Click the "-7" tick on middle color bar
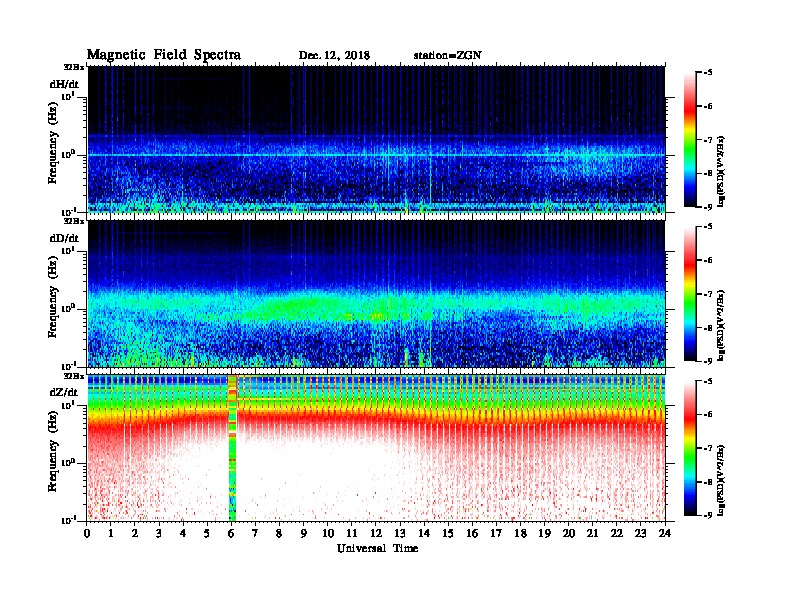 click(707, 294)
